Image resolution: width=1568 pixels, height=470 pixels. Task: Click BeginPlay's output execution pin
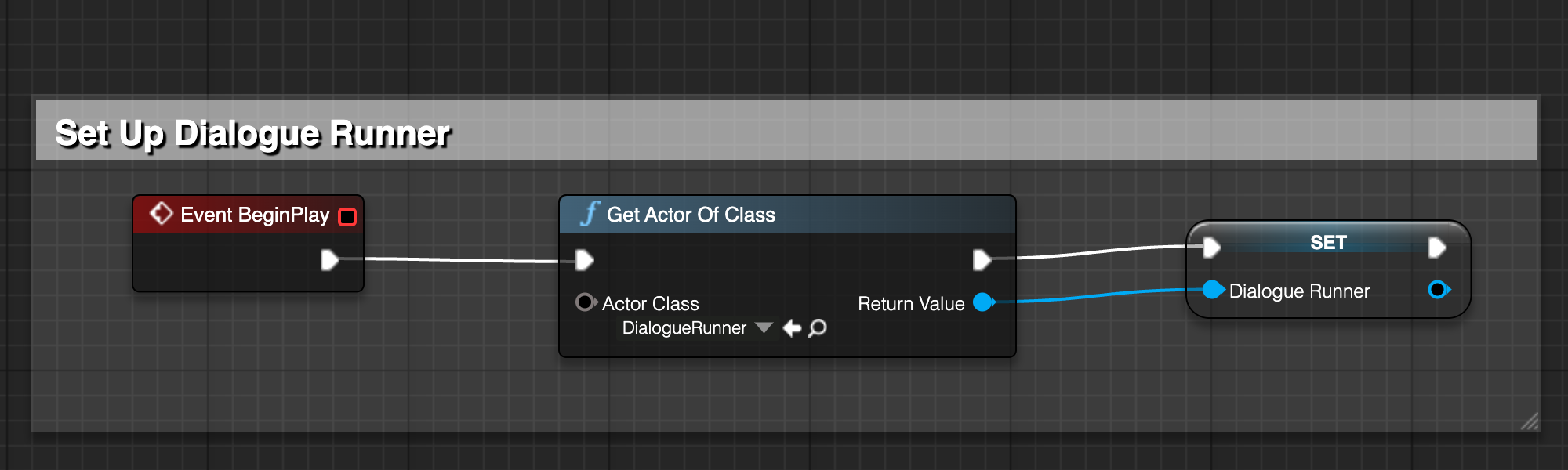pyautogui.click(x=330, y=259)
